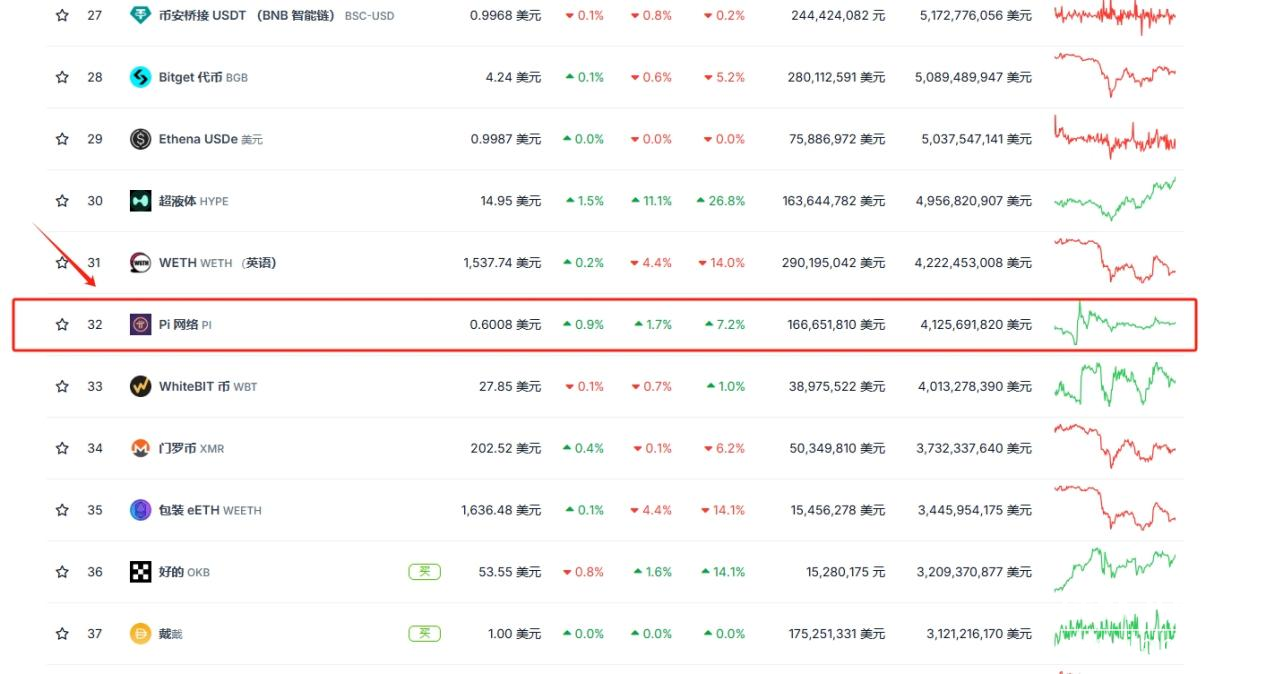This screenshot has width=1266, height=674.
Task: Favorite Pi Network with the star
Action: 62,325
